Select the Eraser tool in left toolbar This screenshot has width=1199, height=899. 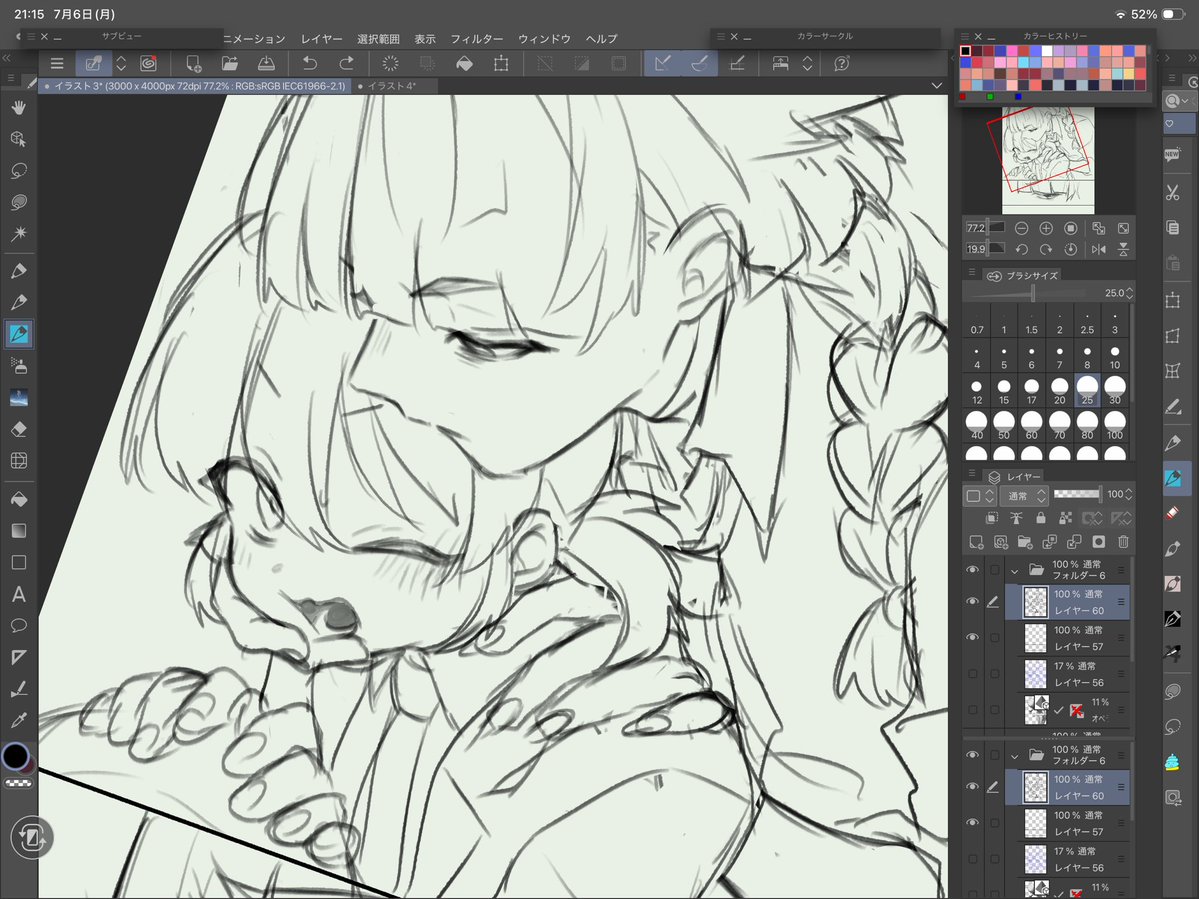pos(18,430)
